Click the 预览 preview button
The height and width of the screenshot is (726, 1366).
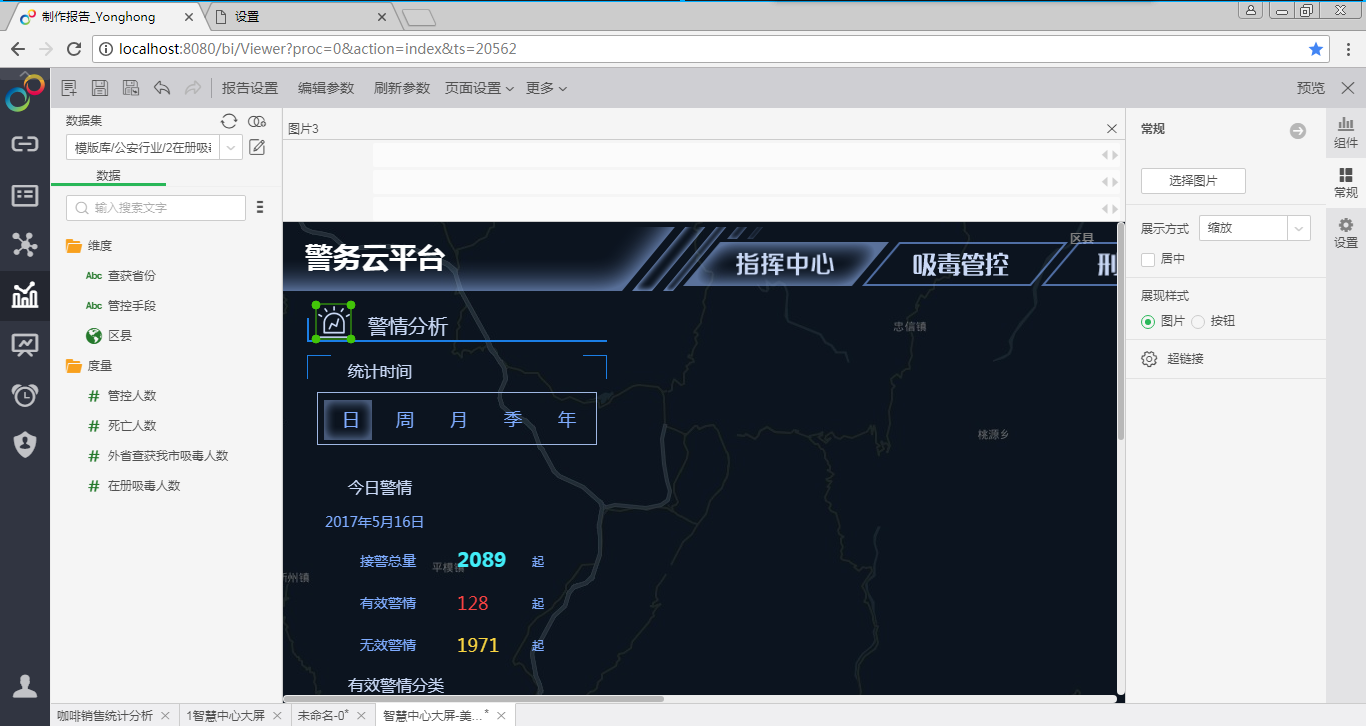1310,88
